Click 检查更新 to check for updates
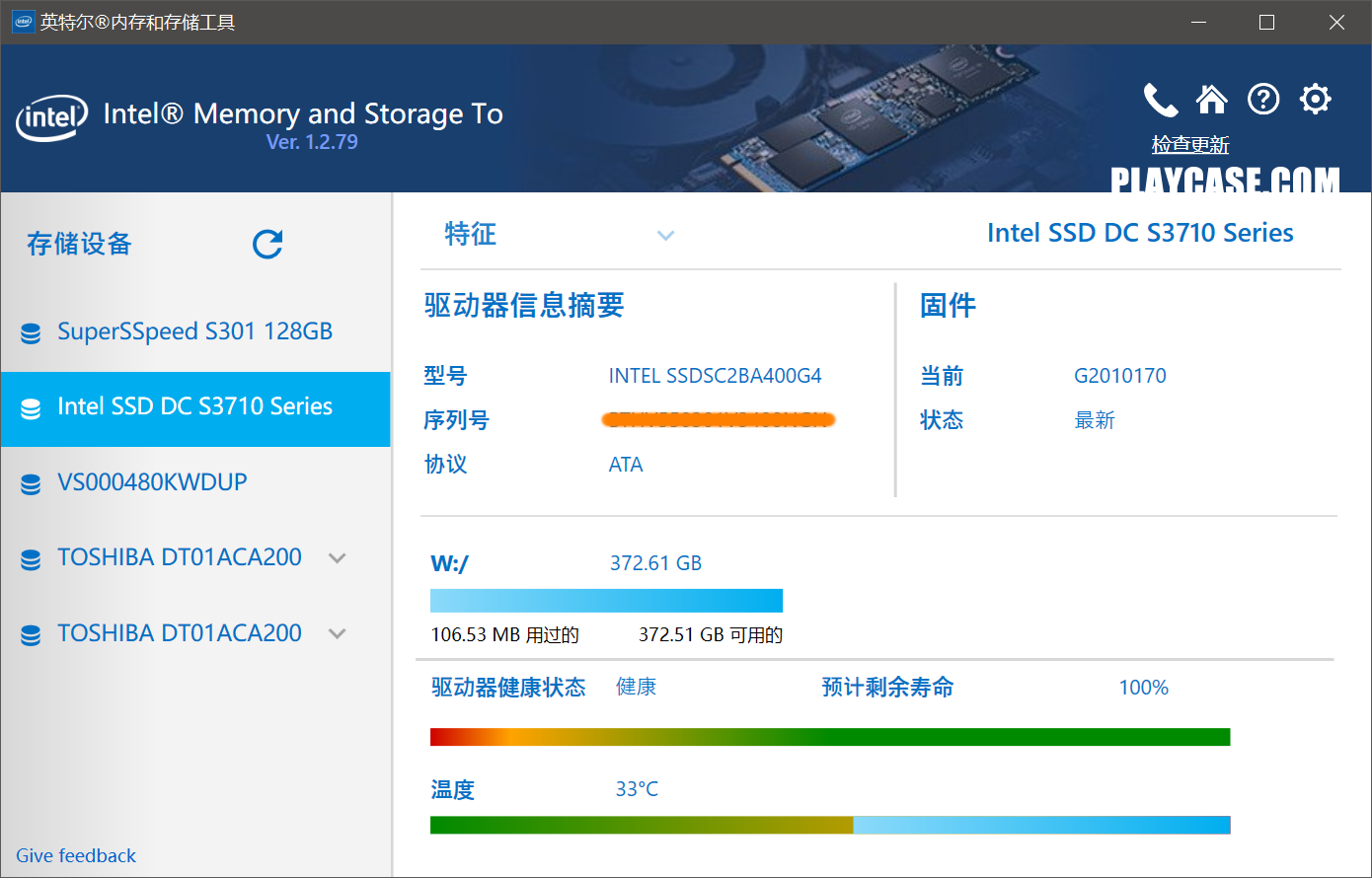This screenshot has height=878, width=1372. (x=1190, y=145)
